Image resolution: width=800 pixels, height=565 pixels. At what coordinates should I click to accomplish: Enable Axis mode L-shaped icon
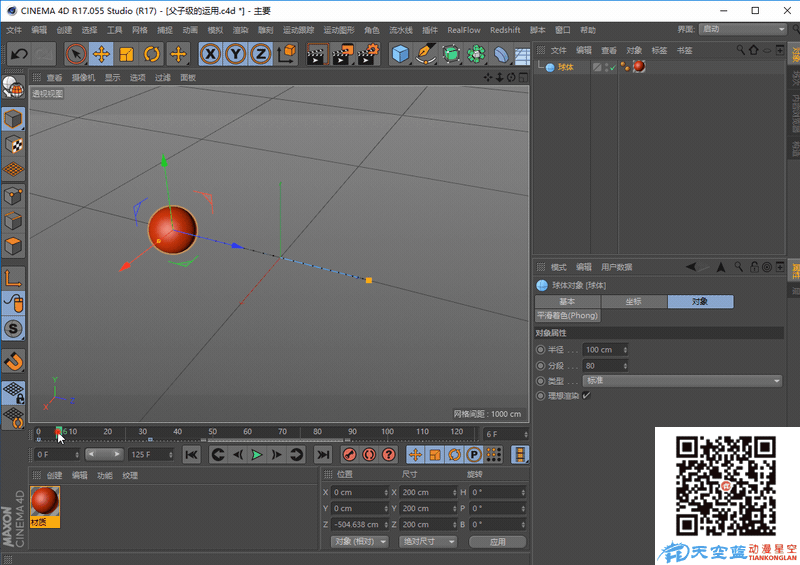click(13, 278)
